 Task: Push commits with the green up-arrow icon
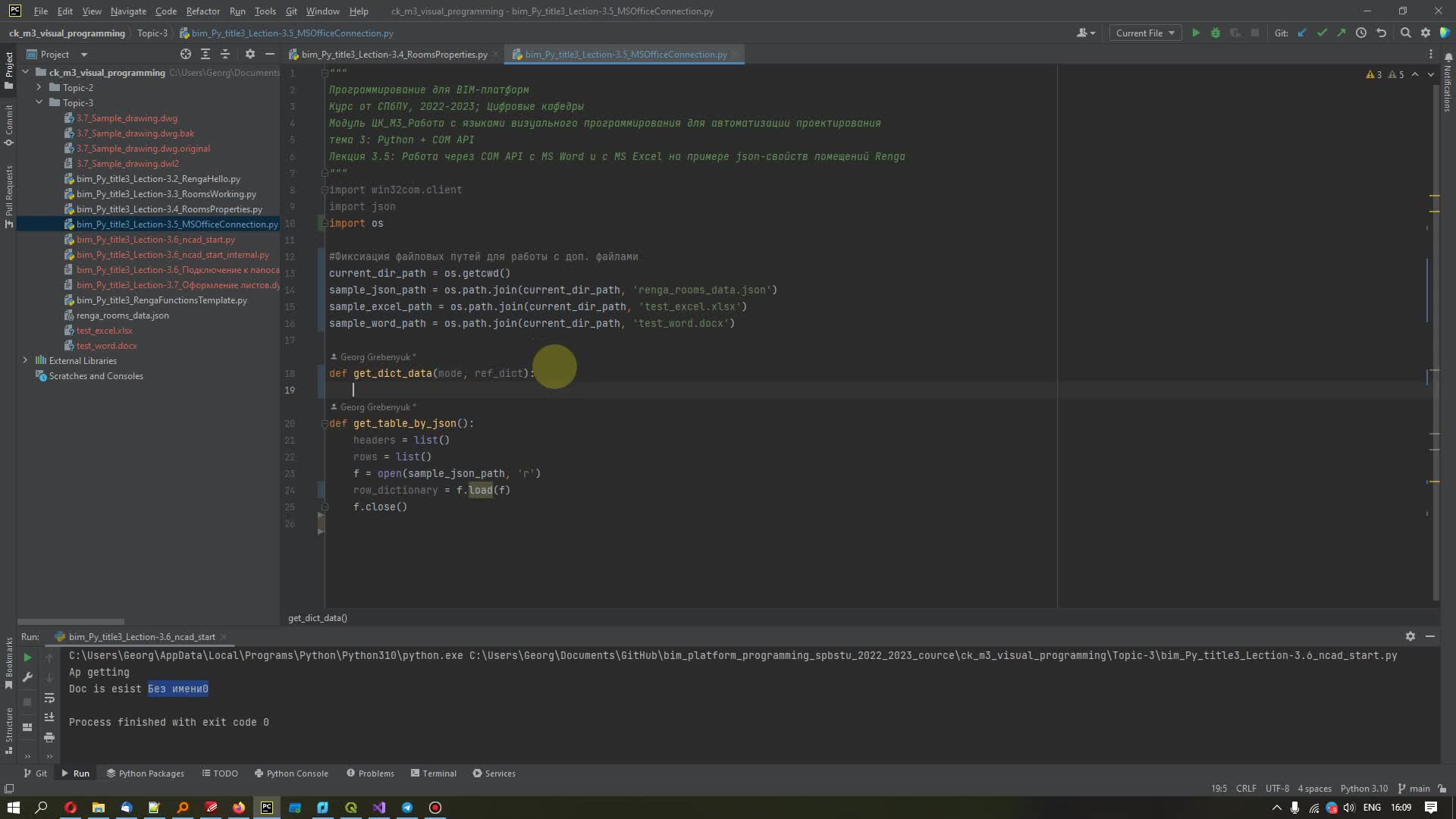1341,33
